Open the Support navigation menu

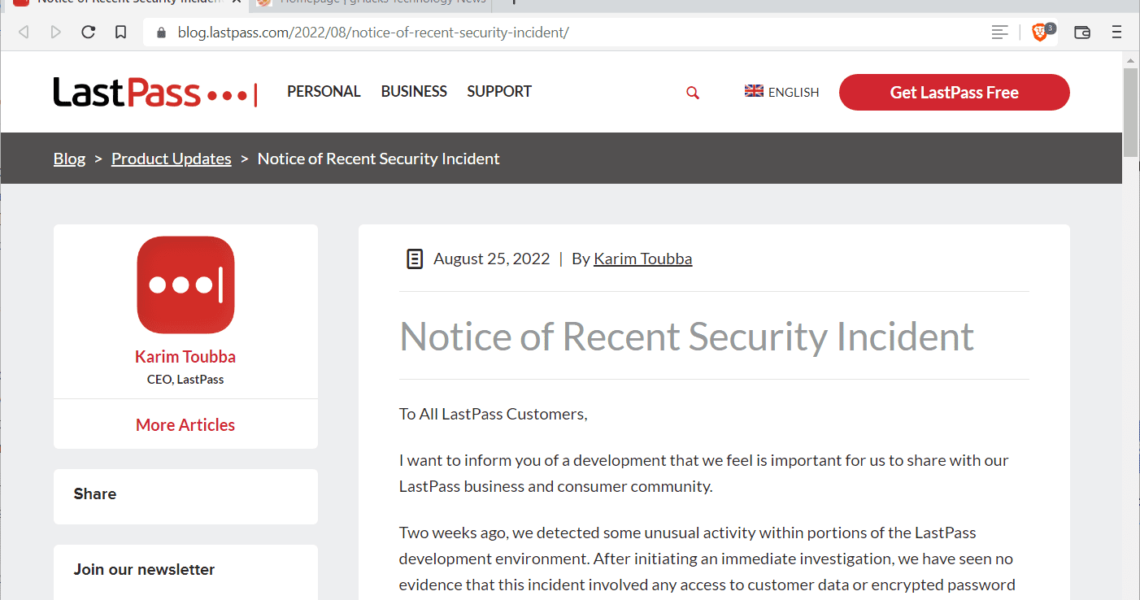point(499,92)
